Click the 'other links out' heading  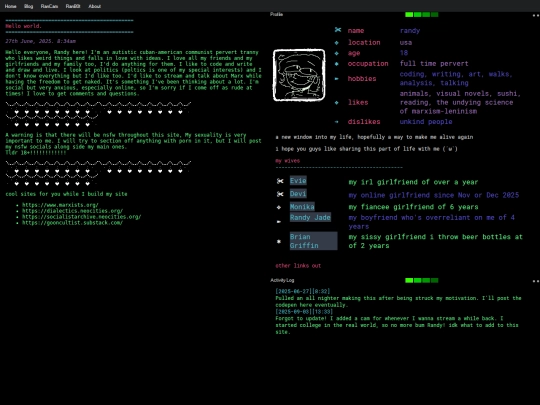pos(298,266)
